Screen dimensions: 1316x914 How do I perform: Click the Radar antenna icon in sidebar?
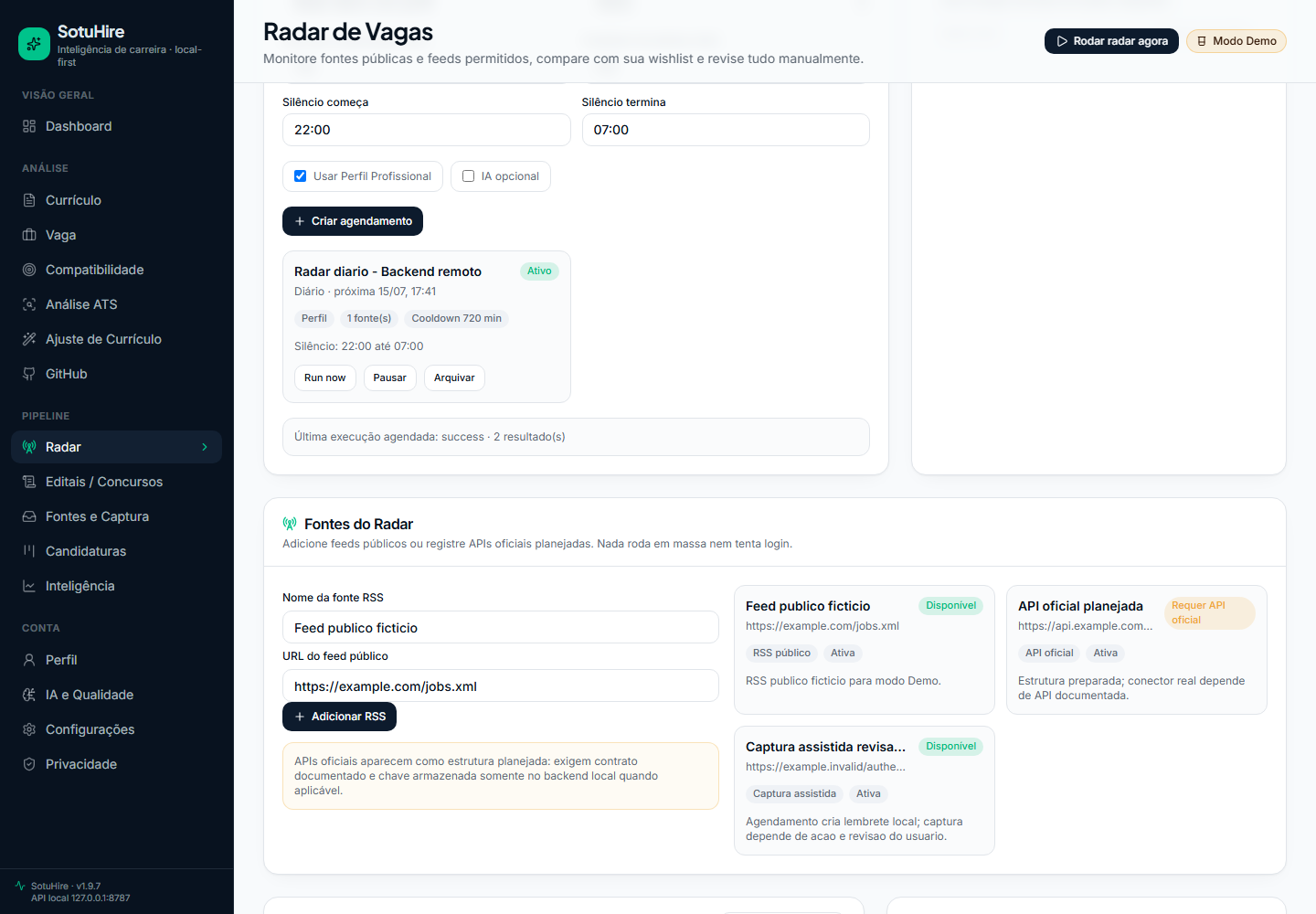tap(29, 447)
